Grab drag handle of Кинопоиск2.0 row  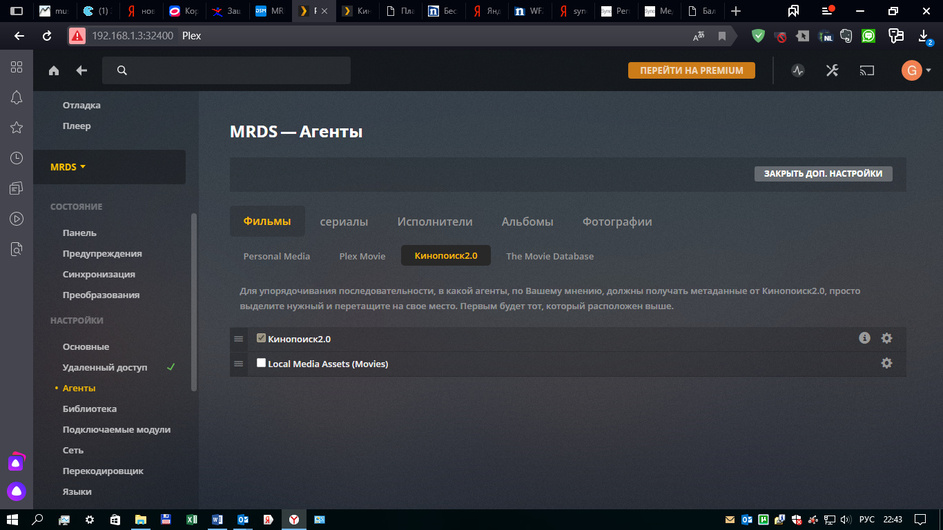239,339
